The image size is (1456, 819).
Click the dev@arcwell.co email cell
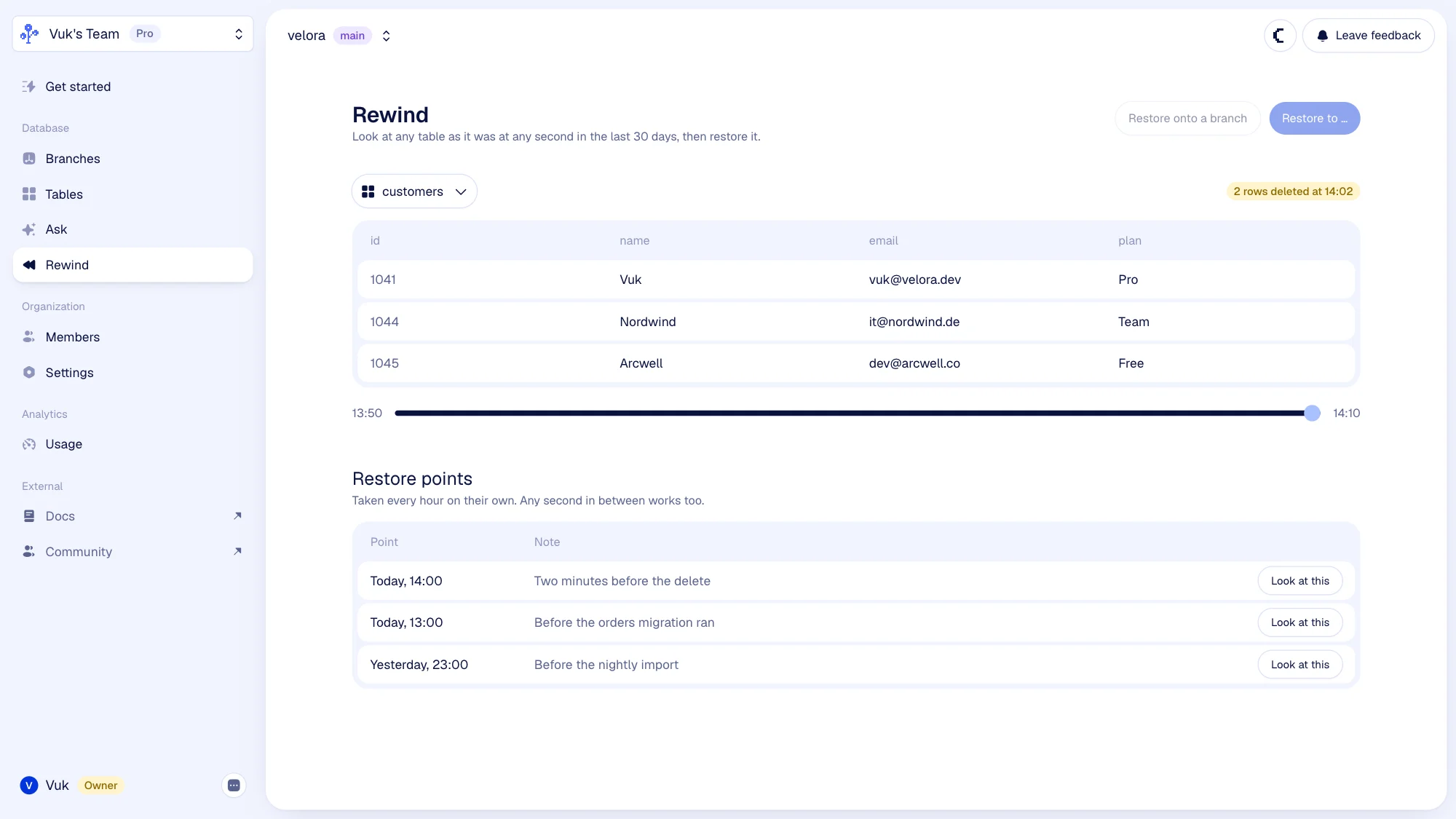914,363
